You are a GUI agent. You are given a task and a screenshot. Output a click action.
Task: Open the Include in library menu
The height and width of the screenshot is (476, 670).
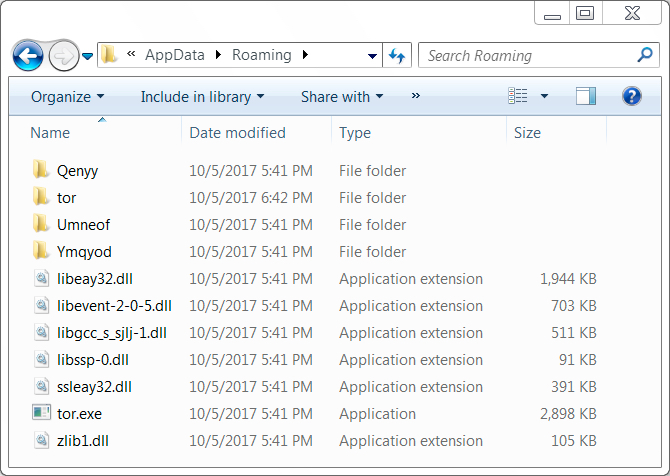pyautogui.click(x=203, y=97)
